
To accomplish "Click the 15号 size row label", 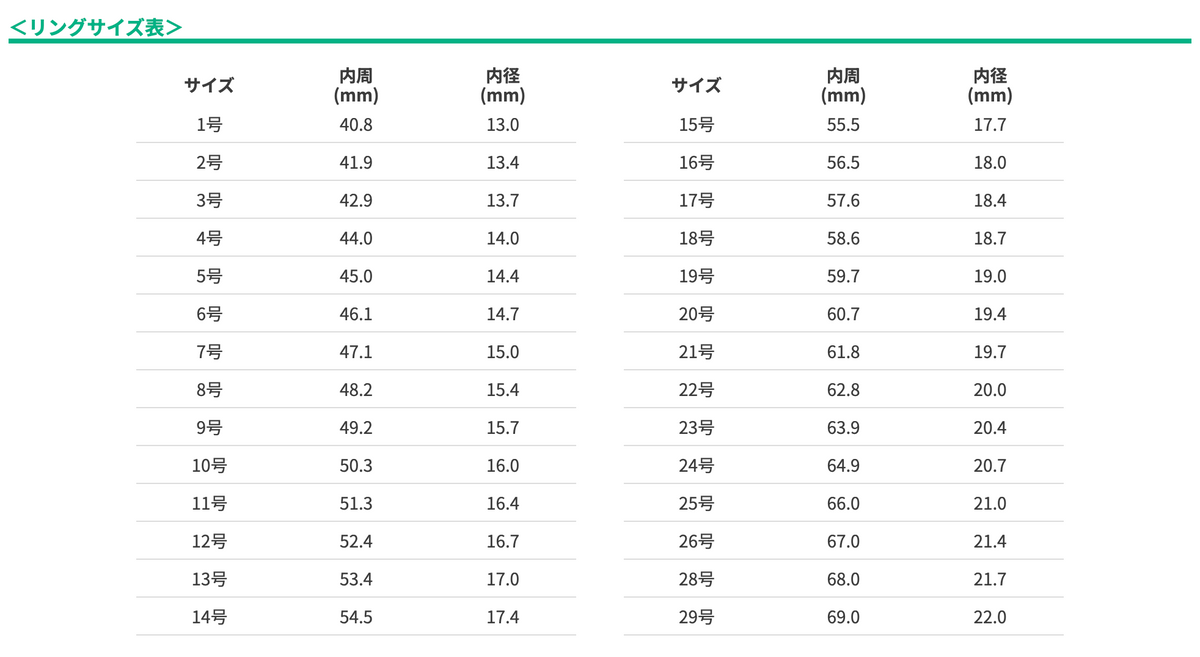I will 696,125.
